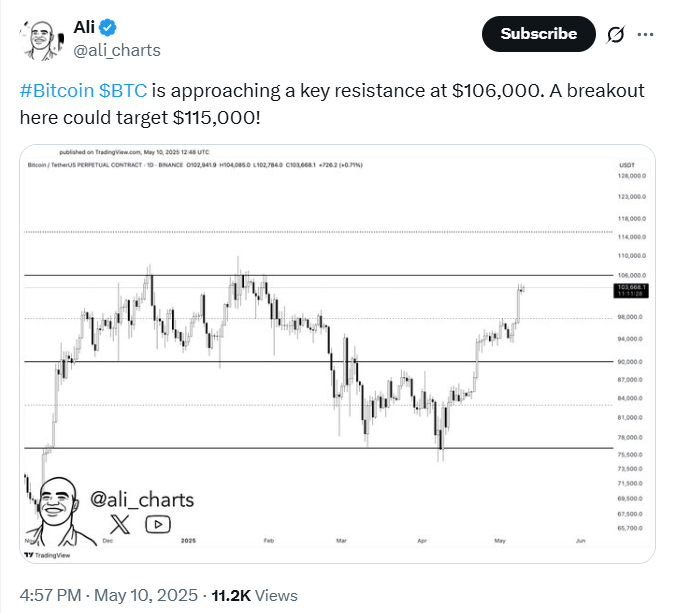Click the 'published on TradingView.com' caption
Screen dimensions: 673x613
pyautogui.click(x=134, y=152)
